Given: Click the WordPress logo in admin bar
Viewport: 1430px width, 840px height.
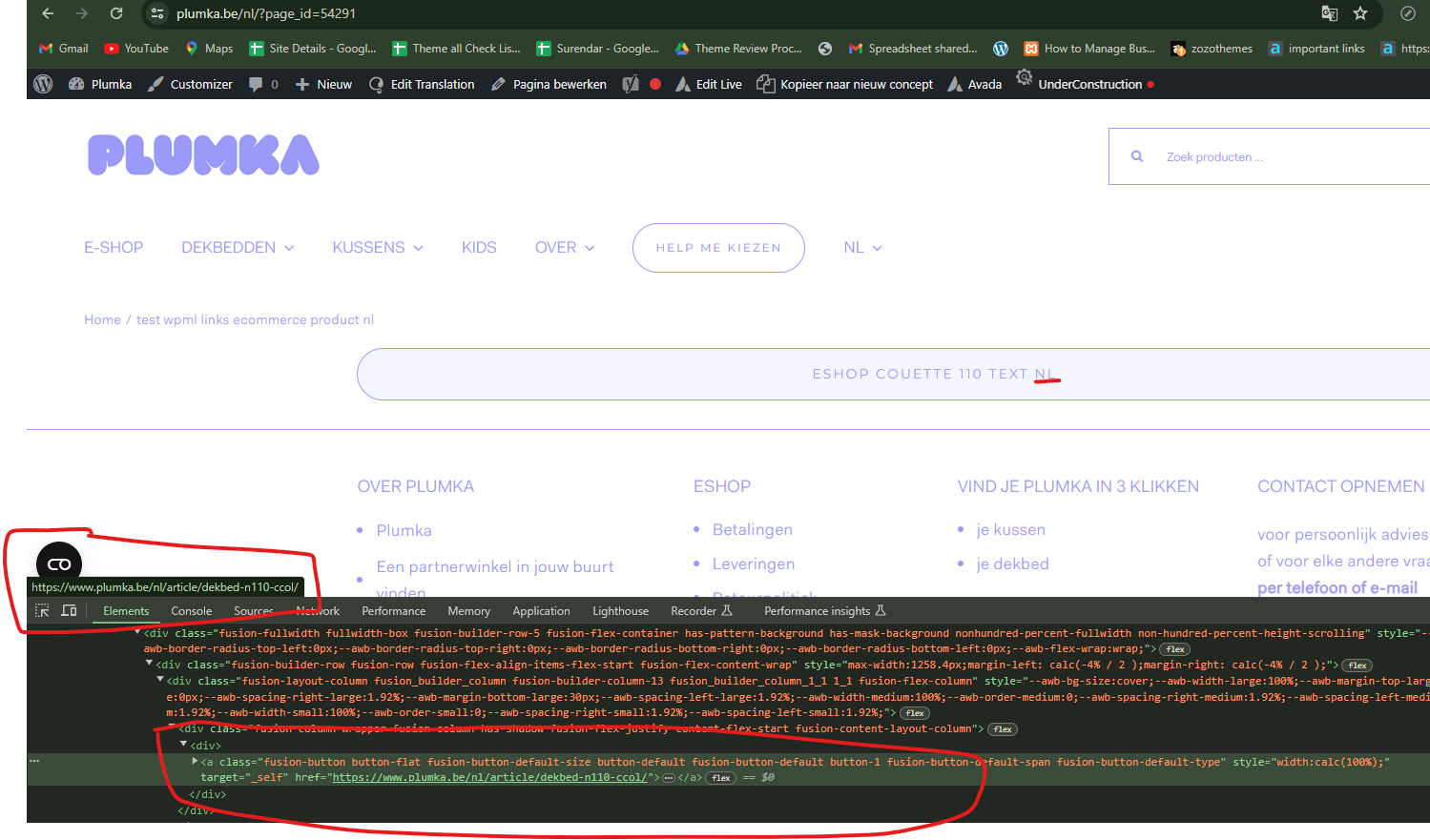Looking at the screenshot, I should [43, 84].
